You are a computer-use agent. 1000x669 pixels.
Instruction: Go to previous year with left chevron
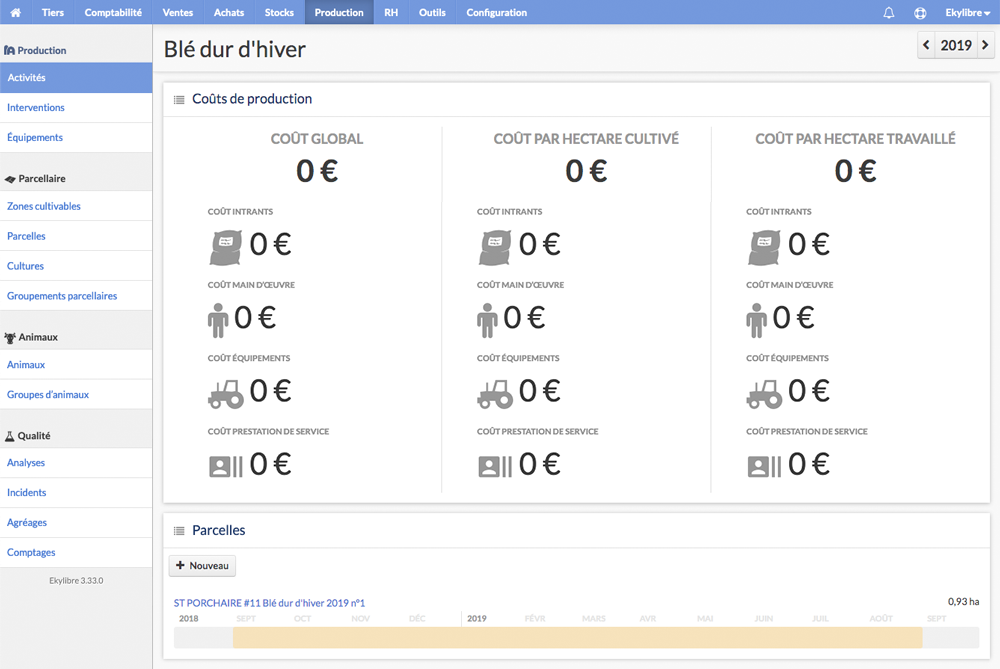click(x=926, y=45)
